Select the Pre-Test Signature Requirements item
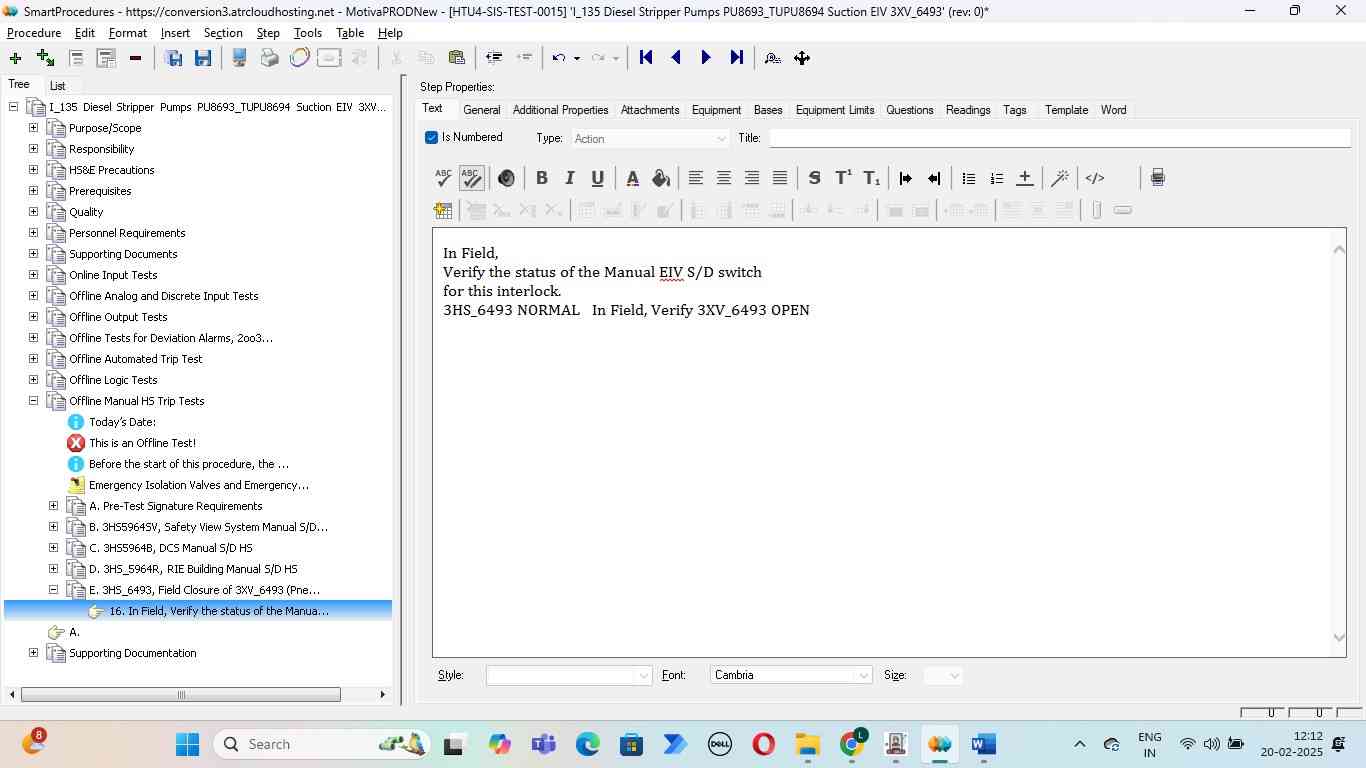1366x768 pixels. (175, 506)
